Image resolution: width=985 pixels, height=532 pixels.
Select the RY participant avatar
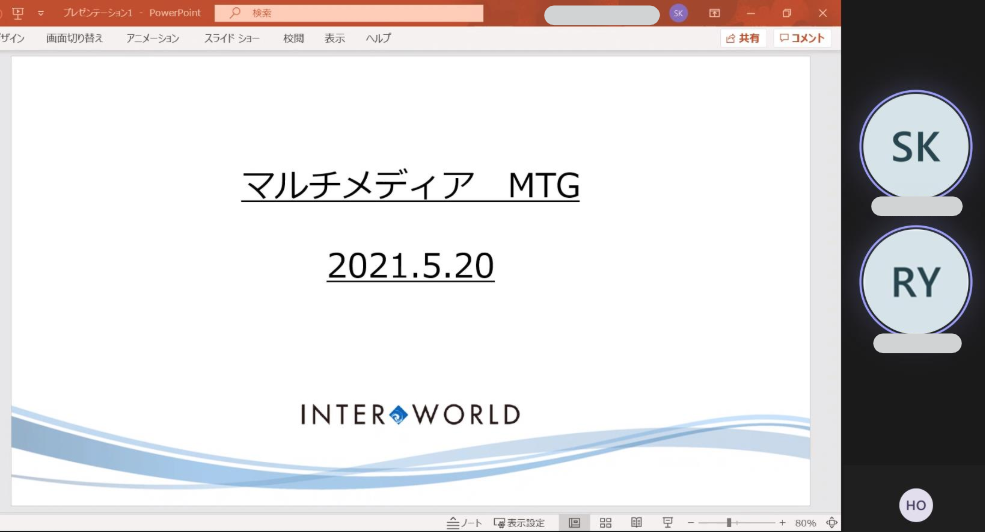coord(916,281)
